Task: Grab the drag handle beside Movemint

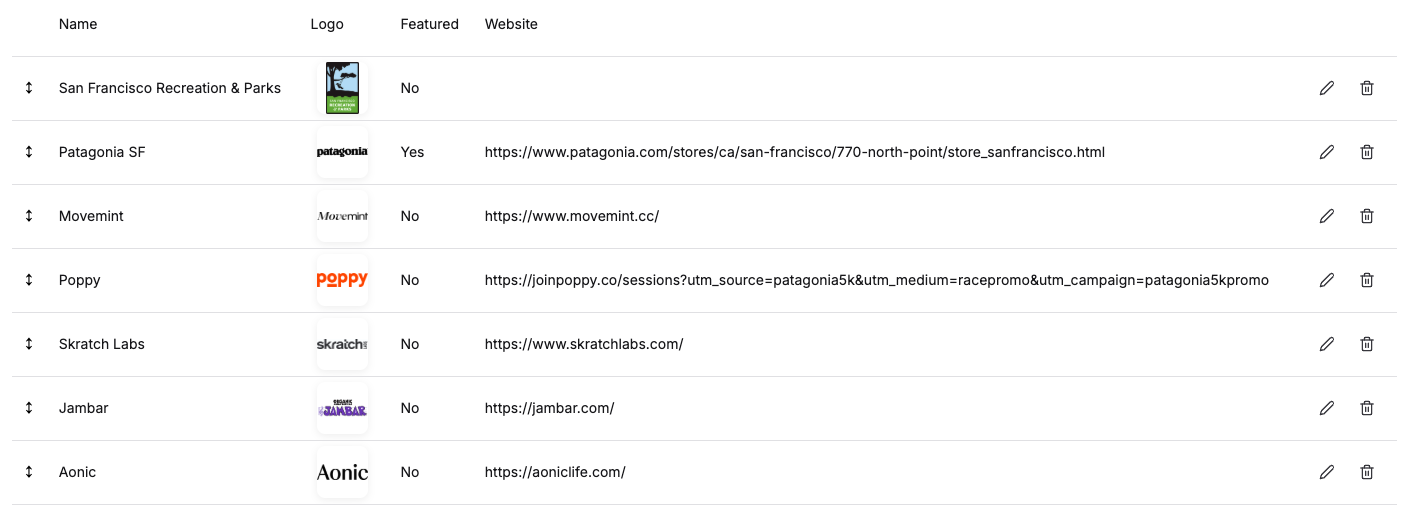Action: 29,216
